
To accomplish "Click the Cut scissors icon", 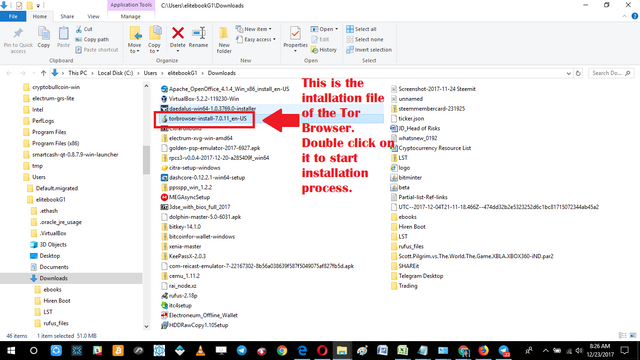I will click(x=84, y=29).
